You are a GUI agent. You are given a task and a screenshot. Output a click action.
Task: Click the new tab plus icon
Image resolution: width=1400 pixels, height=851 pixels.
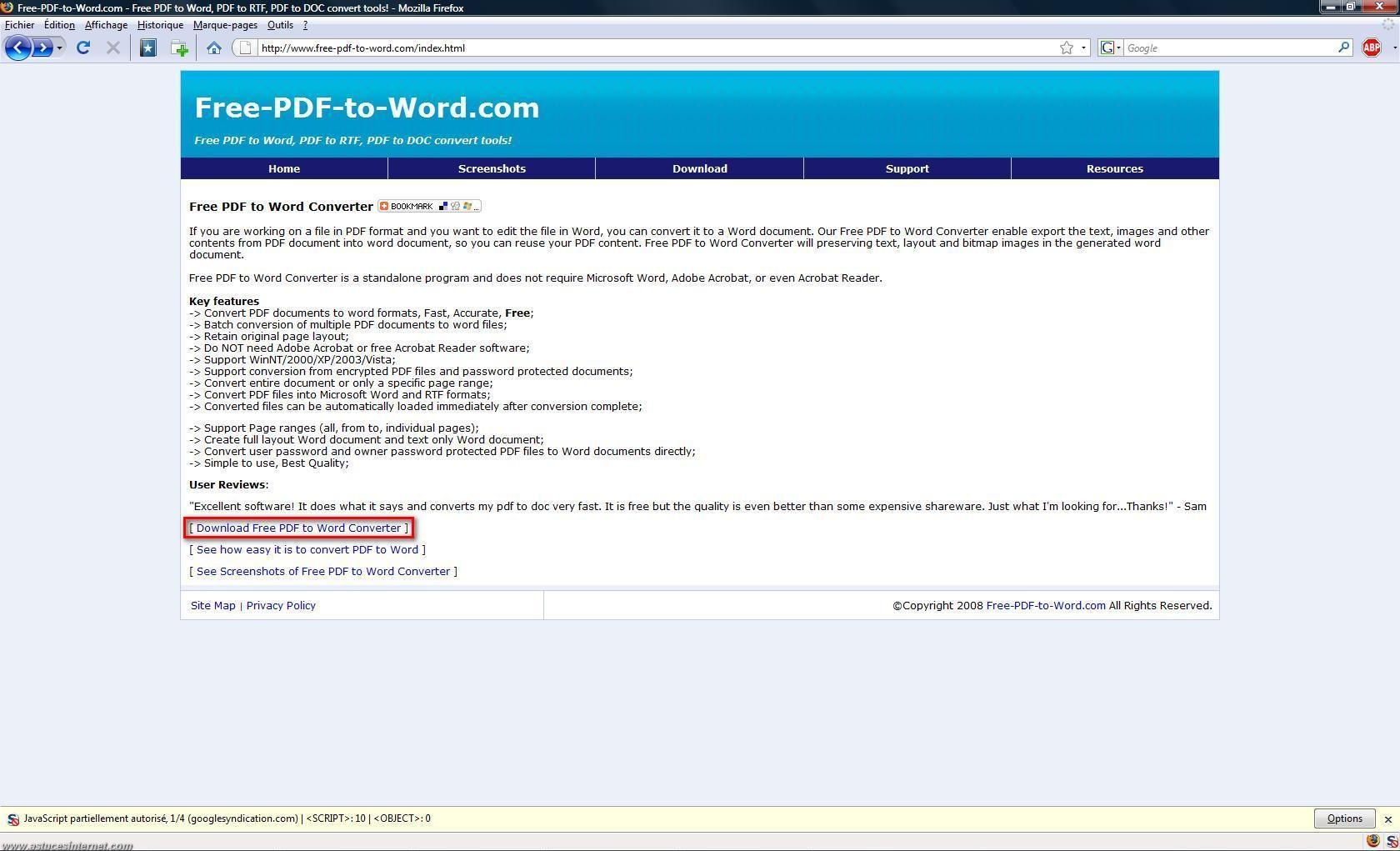click(x=179, y=48)
